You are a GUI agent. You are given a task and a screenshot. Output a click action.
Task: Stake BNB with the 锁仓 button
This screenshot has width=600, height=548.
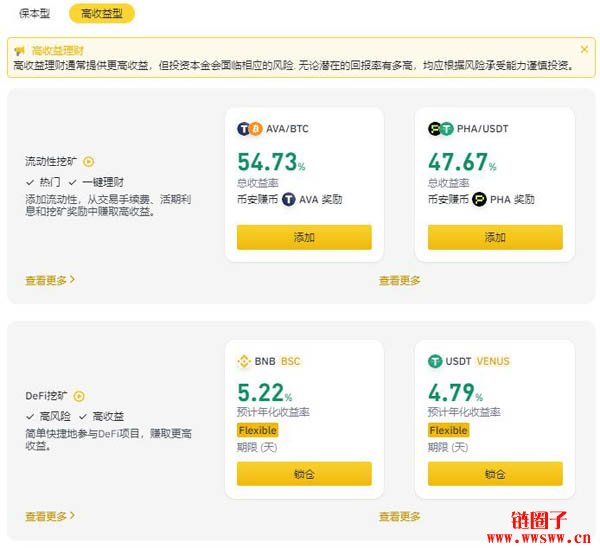coord(304,474)
